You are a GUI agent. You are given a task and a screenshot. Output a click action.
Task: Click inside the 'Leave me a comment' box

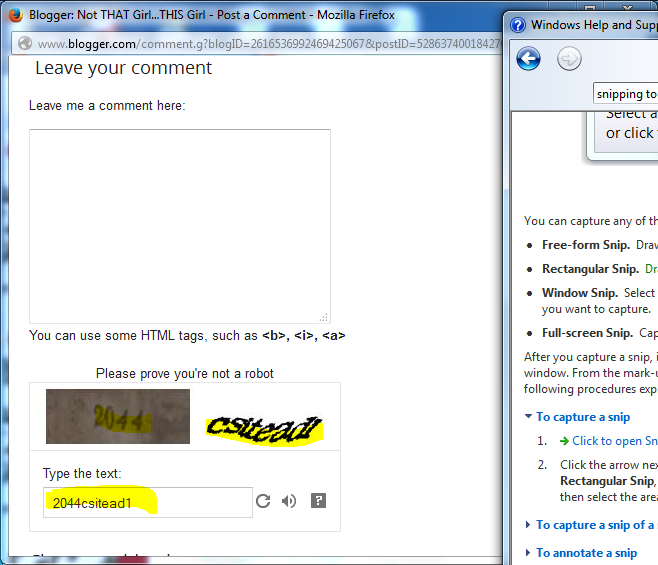click(179, 225)
